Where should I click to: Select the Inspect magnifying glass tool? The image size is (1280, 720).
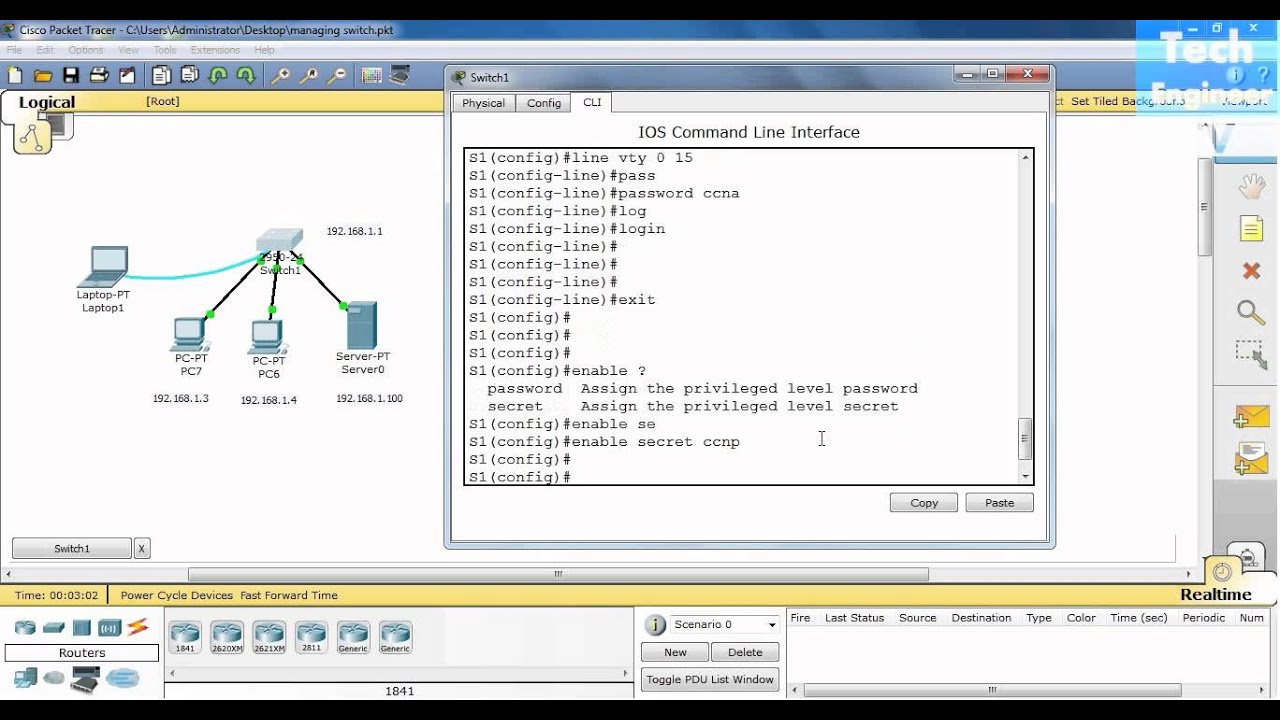tap(1251, 313)
